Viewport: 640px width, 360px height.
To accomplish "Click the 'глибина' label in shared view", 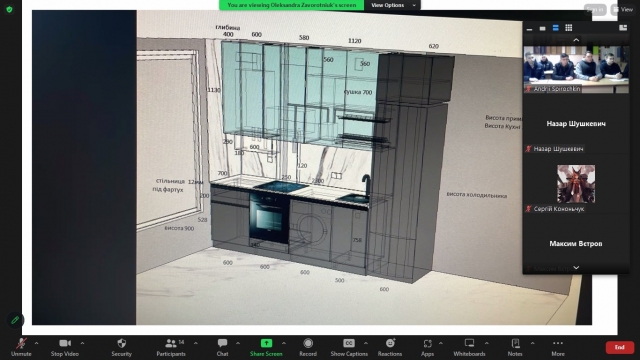I will (228, 27).
